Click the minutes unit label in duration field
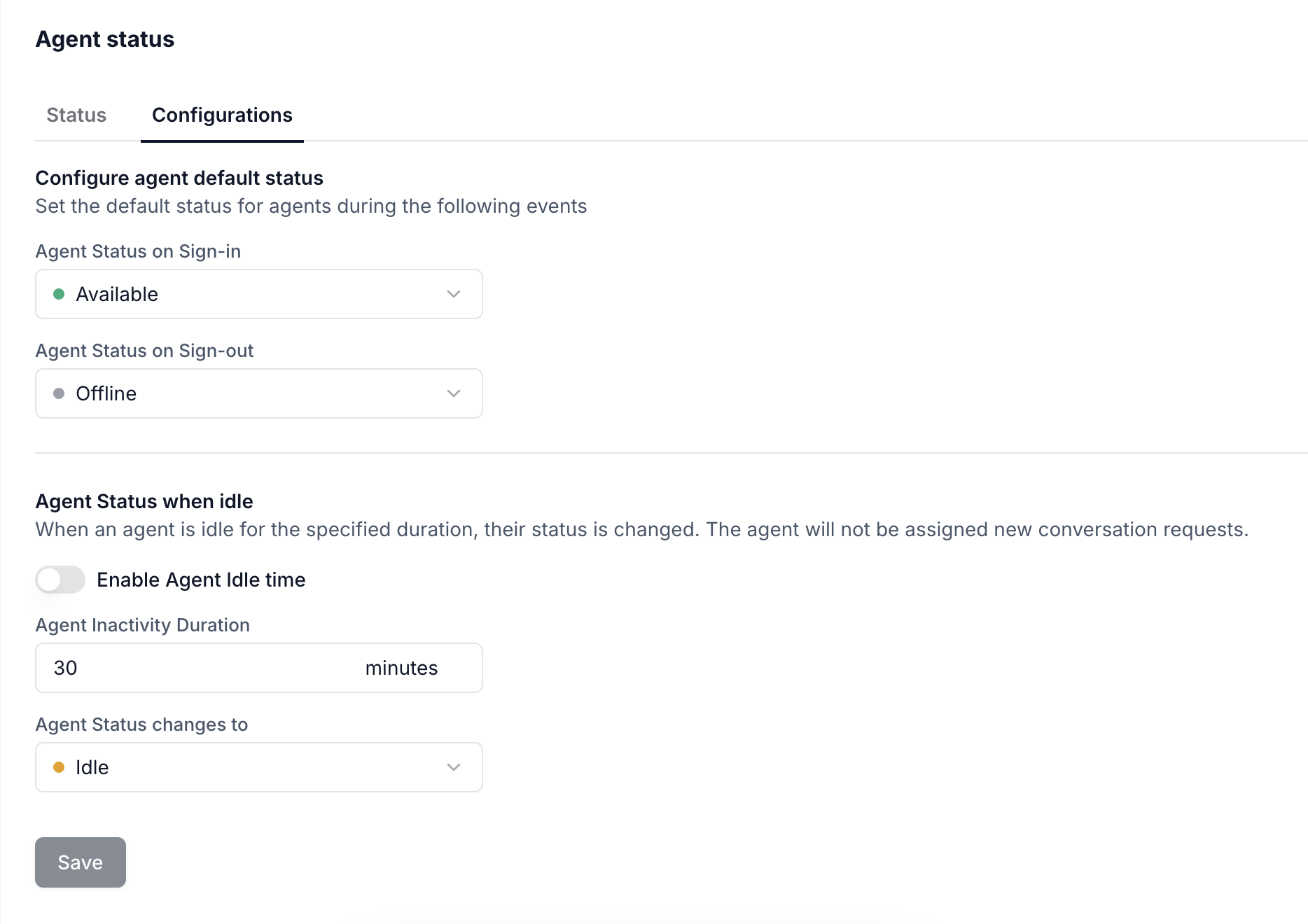Viewport: 1308px width, 924px height. pyautogui.click(x=401, y=668)
